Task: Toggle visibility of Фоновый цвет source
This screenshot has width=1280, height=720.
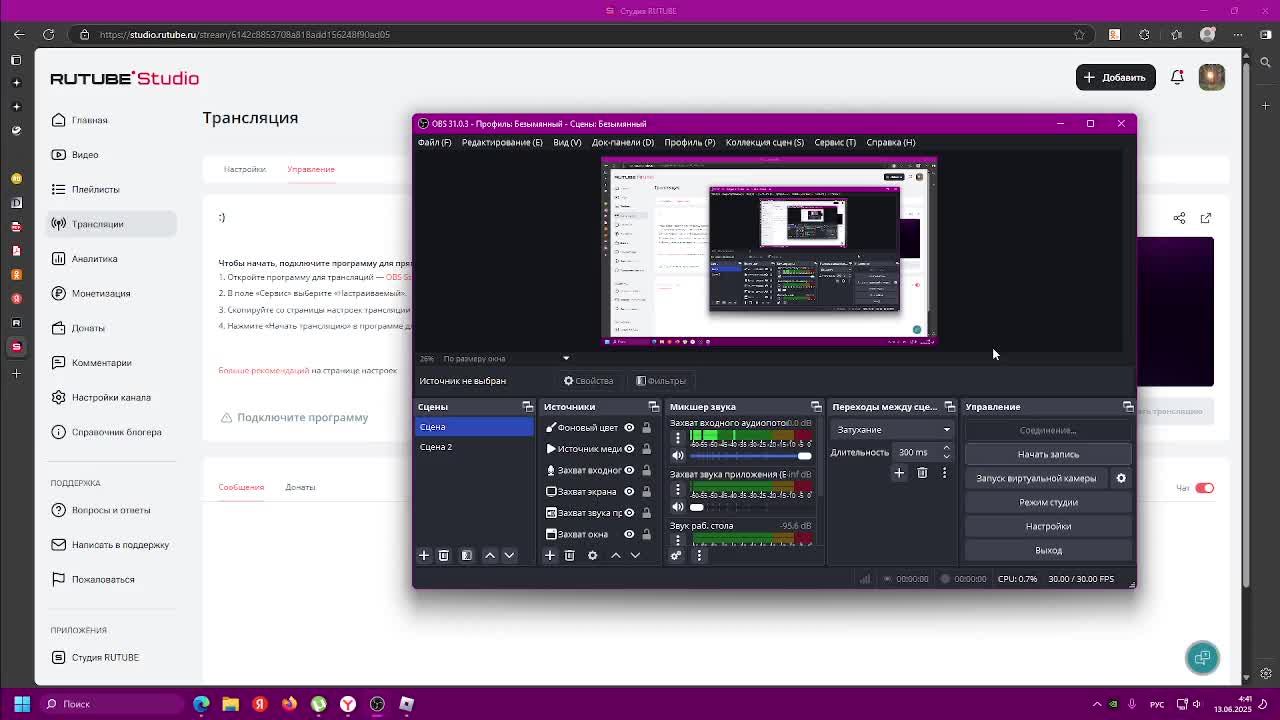Action: 629,428
